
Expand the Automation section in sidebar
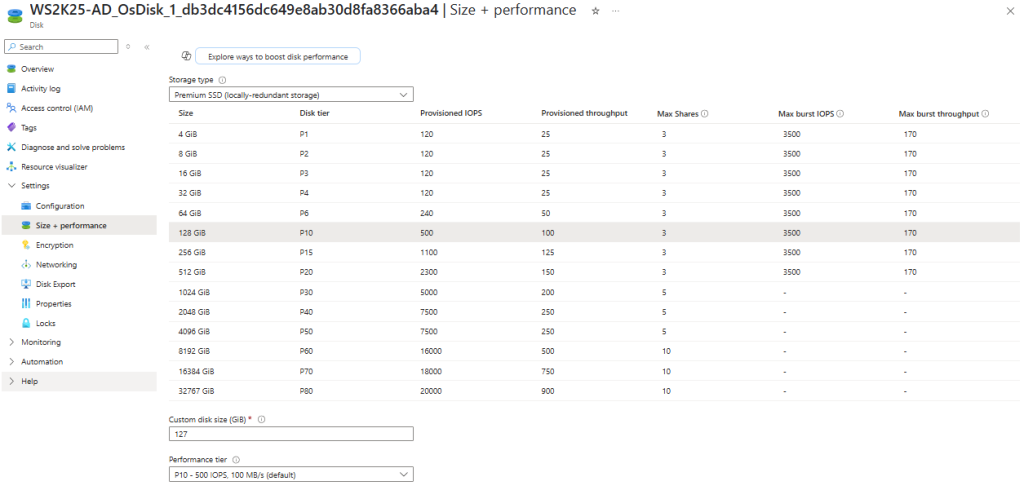[41, 362]
